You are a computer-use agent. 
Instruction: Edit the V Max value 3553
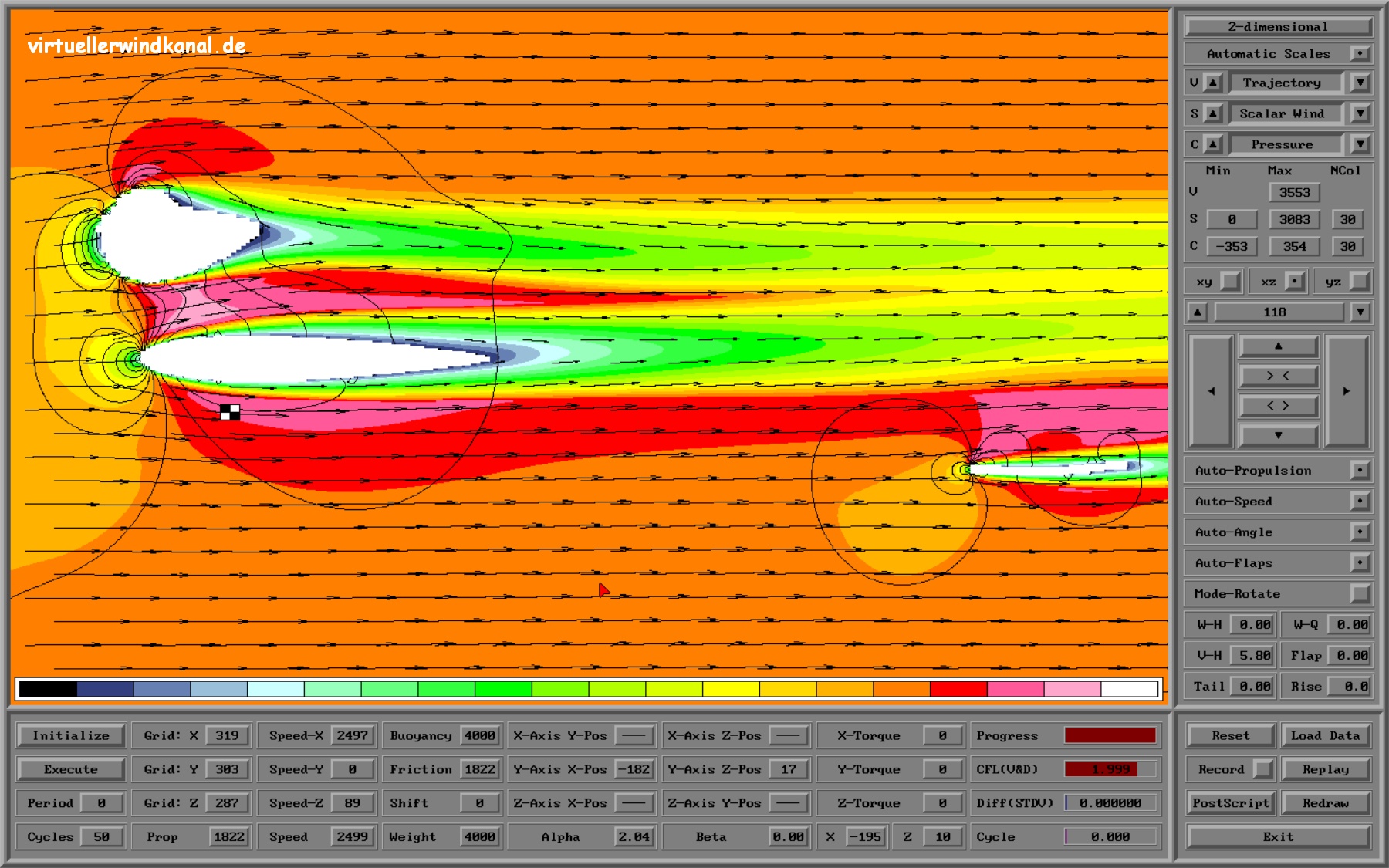click(x=1295, y=193)
